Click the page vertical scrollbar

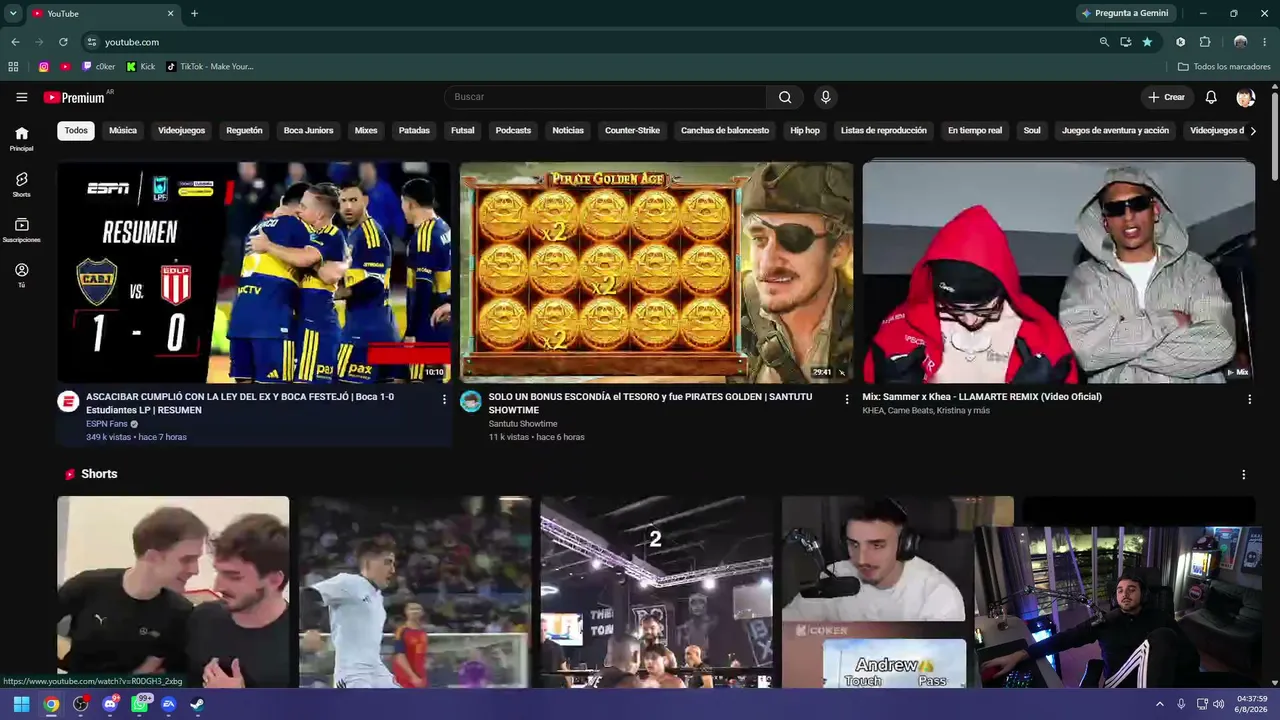click(1275, 135)
